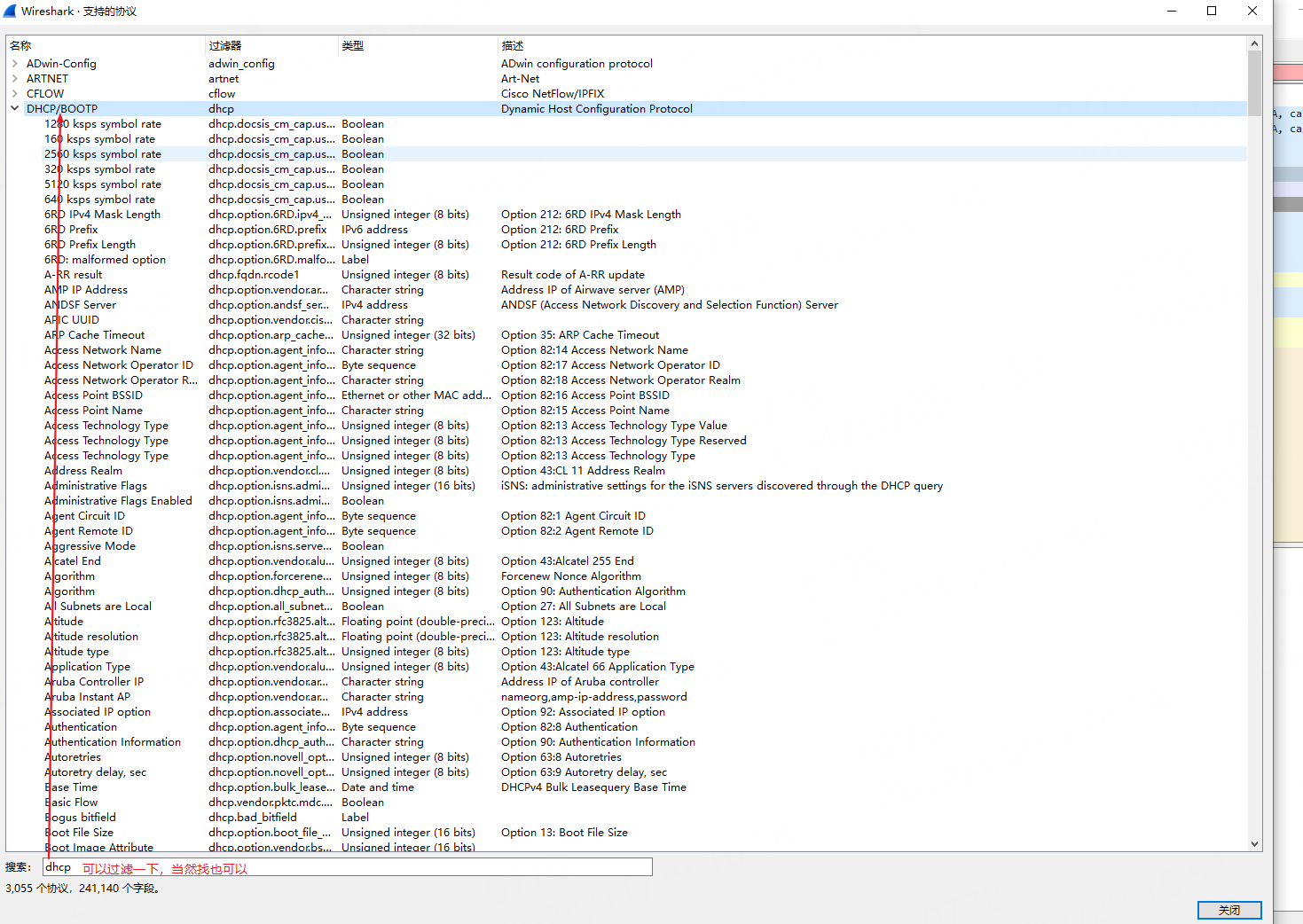Image resolution: width=1303 pixels, height=924 pixels.
Task: Click the scrollbar down arrow
Action: (x=1254, y=844)
